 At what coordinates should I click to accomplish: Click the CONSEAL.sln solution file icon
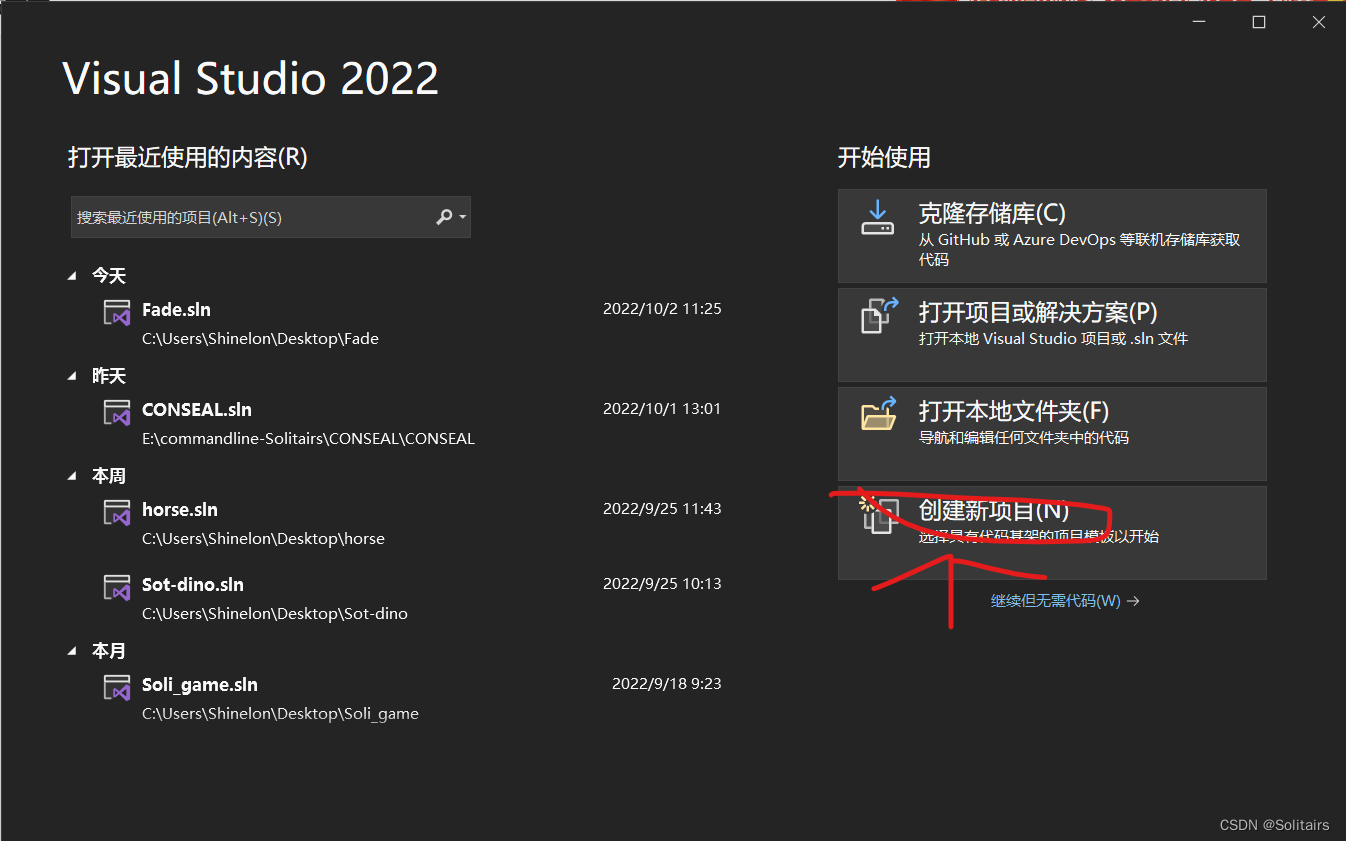coord(117,412)
